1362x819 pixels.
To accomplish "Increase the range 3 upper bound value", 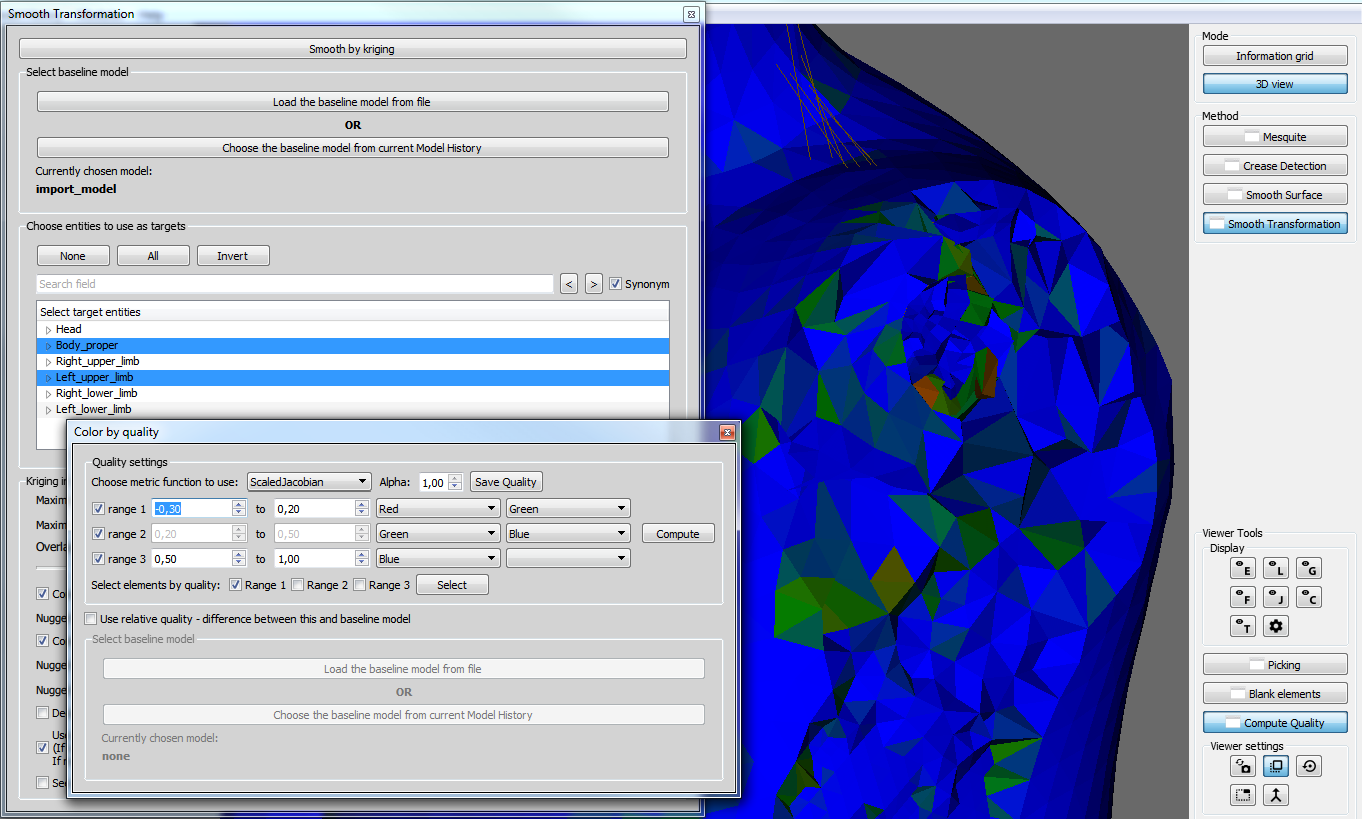I will coord(362,555).
